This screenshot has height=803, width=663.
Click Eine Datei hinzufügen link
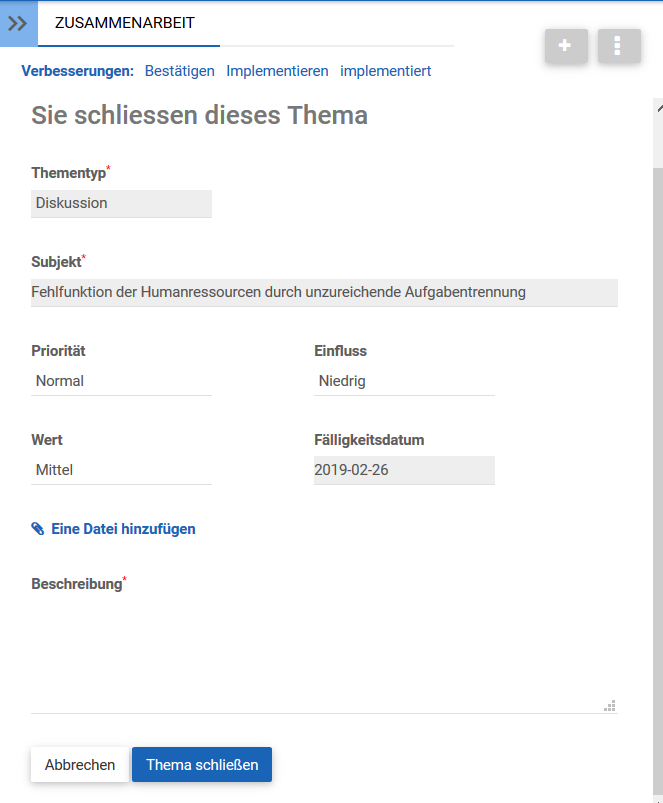(123, 529)
